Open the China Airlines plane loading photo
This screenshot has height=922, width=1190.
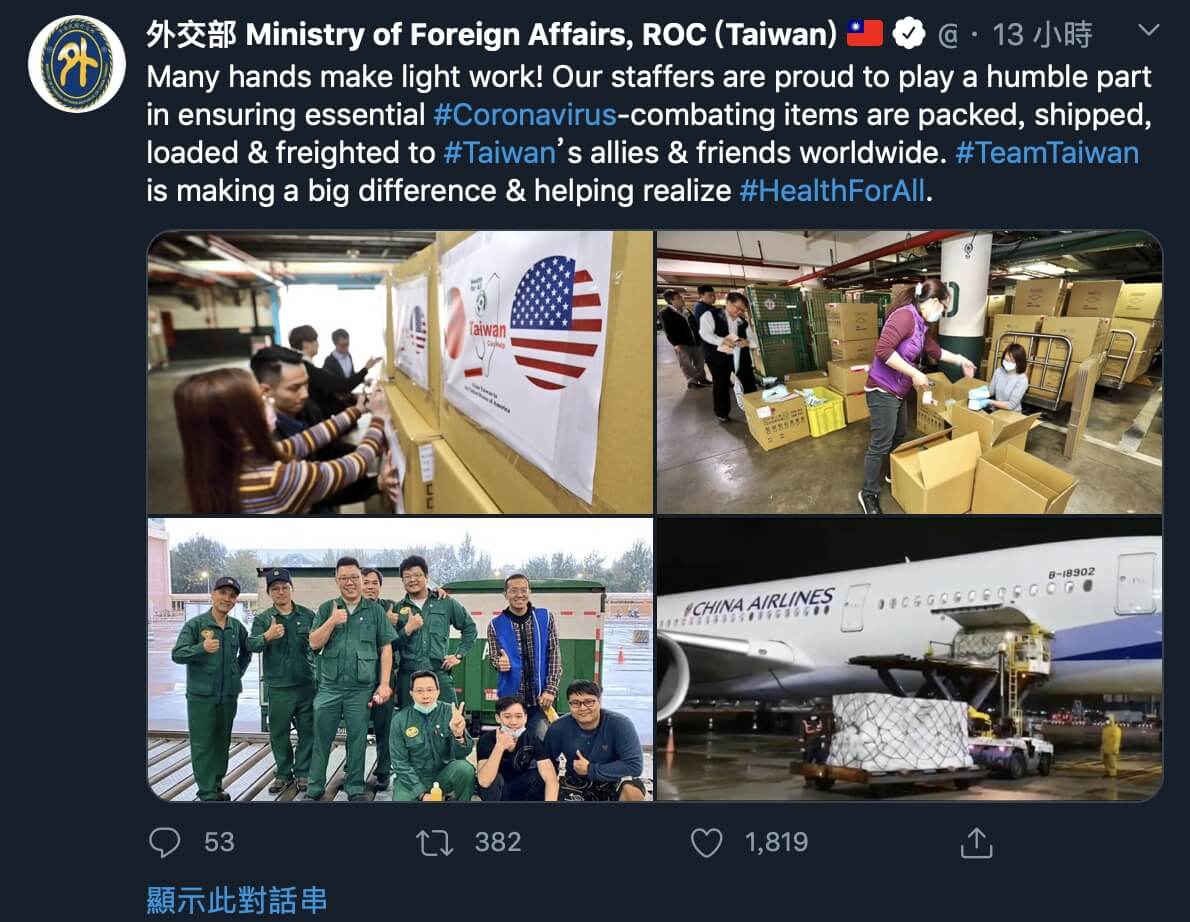coord(909,659)
